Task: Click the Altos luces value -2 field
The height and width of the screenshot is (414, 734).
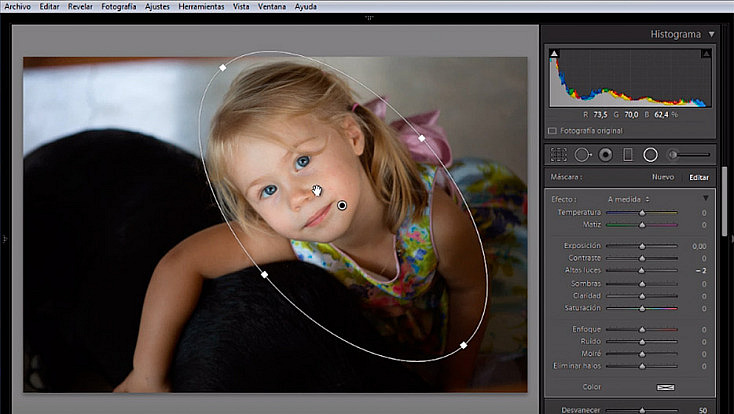Action: (701, 271)
